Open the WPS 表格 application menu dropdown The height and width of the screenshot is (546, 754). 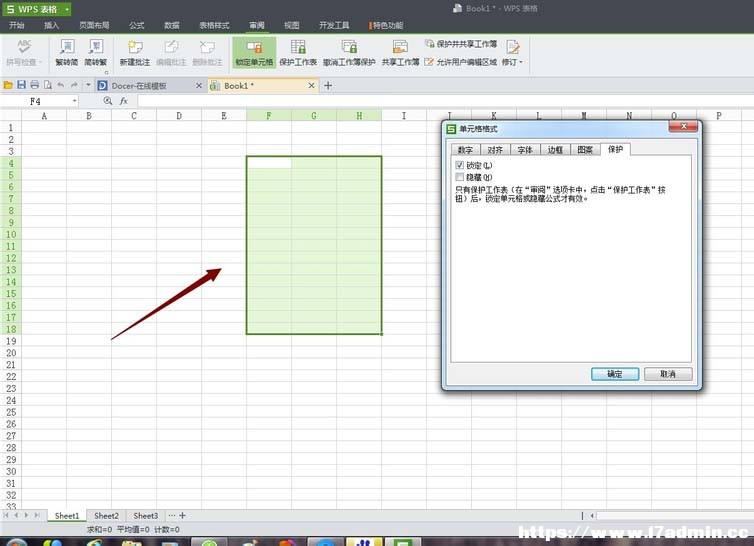[x=67, y=9]
